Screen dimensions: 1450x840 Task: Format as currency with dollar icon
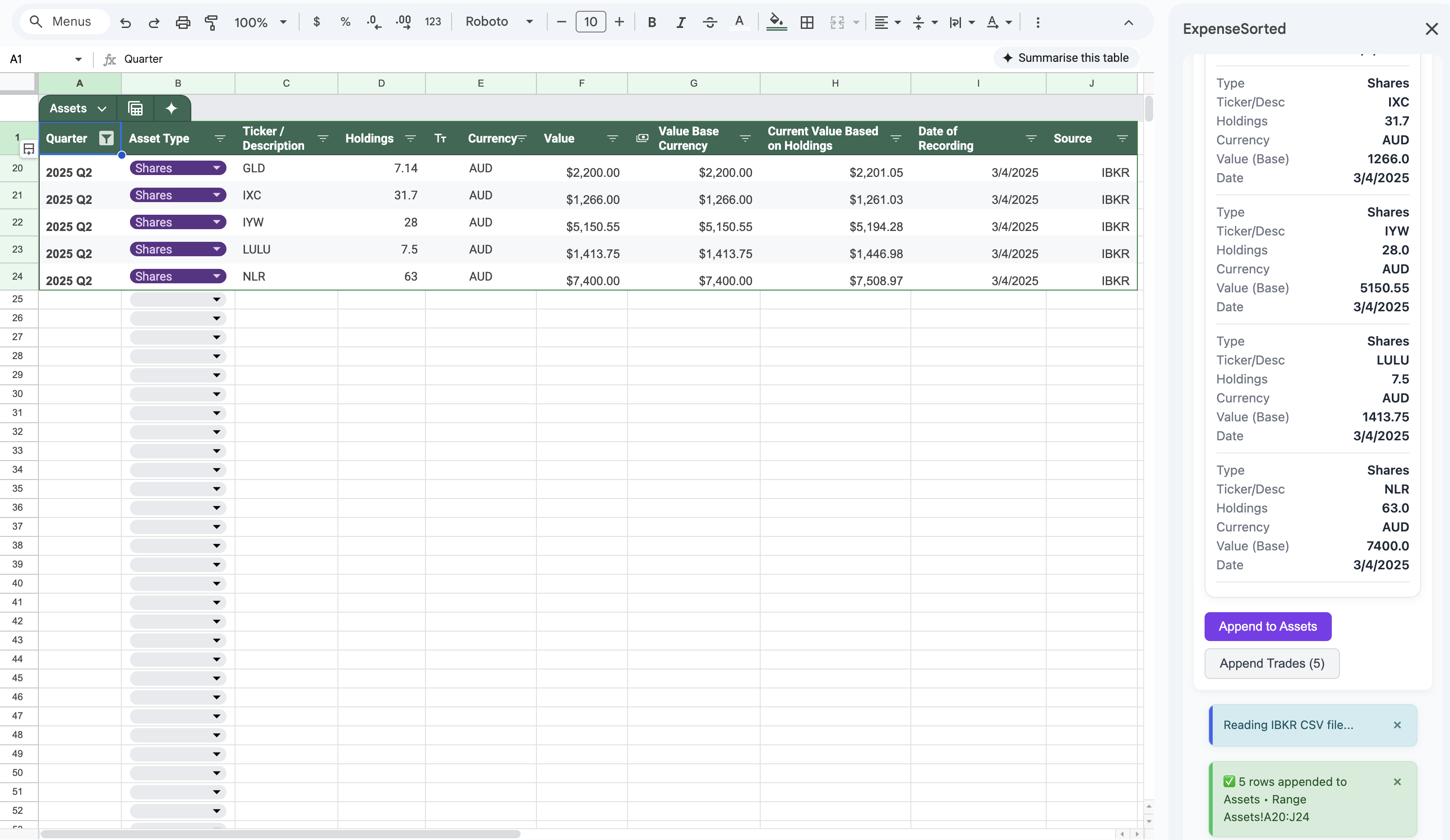pyautogui.click(x=316, y=23)
